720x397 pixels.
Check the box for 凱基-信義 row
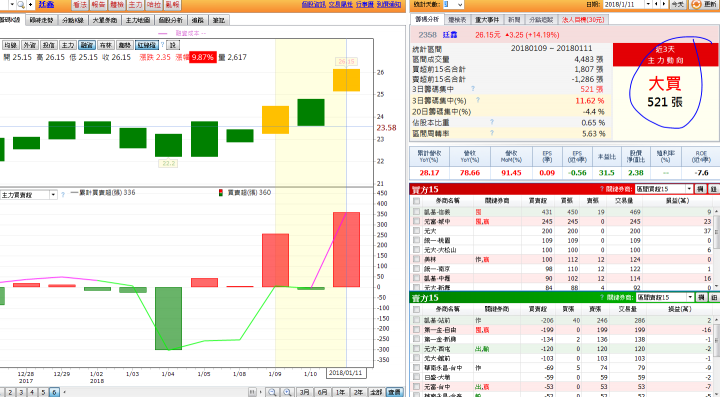click(416, 212)
